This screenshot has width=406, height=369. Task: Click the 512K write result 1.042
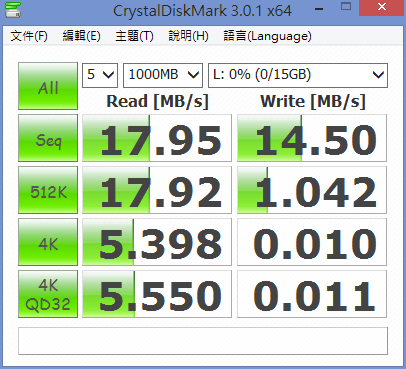point(312,190)
